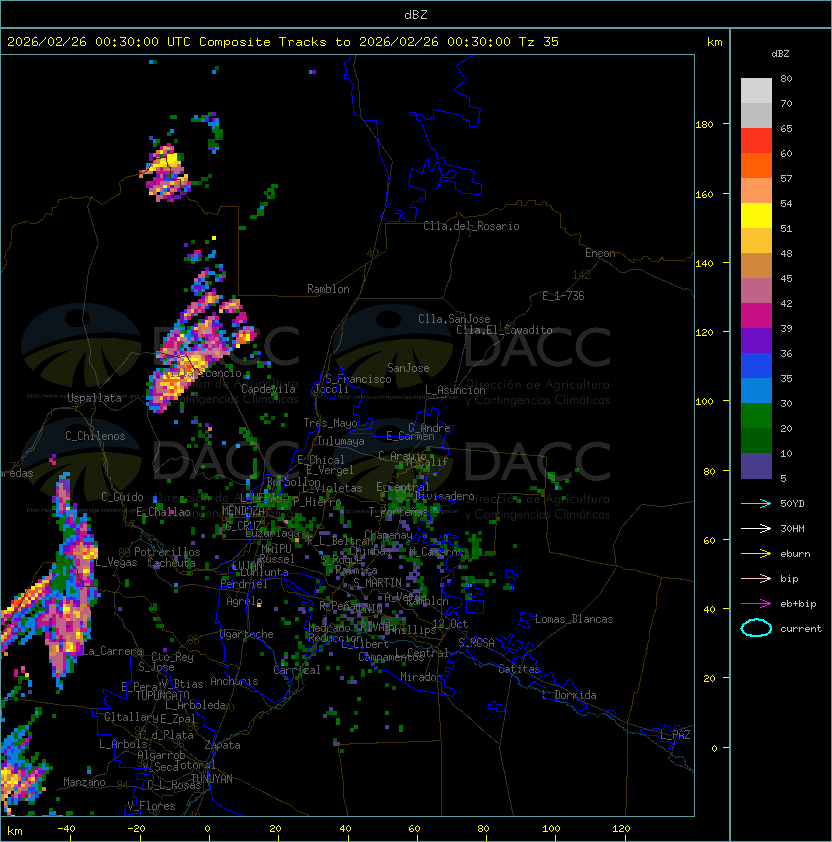This screenshot has height=842, width=832.
Task: Click the '100' tick on vertical km axis
Action: click(704, 402)
